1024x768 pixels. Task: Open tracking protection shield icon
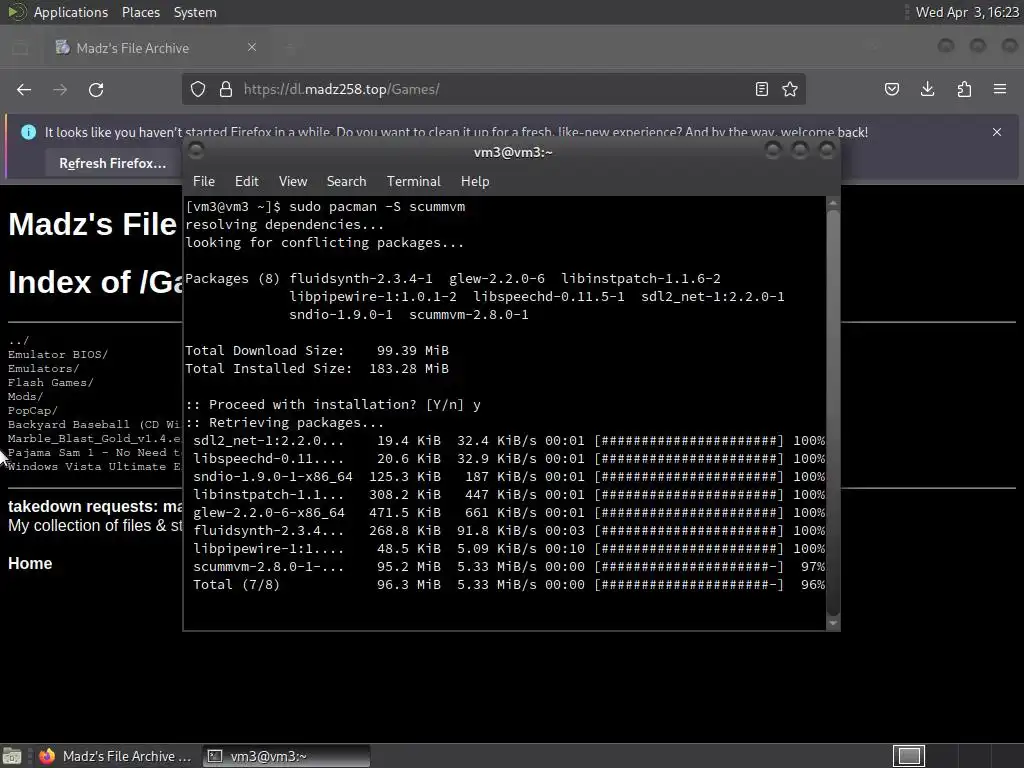(x=198, y=89)
